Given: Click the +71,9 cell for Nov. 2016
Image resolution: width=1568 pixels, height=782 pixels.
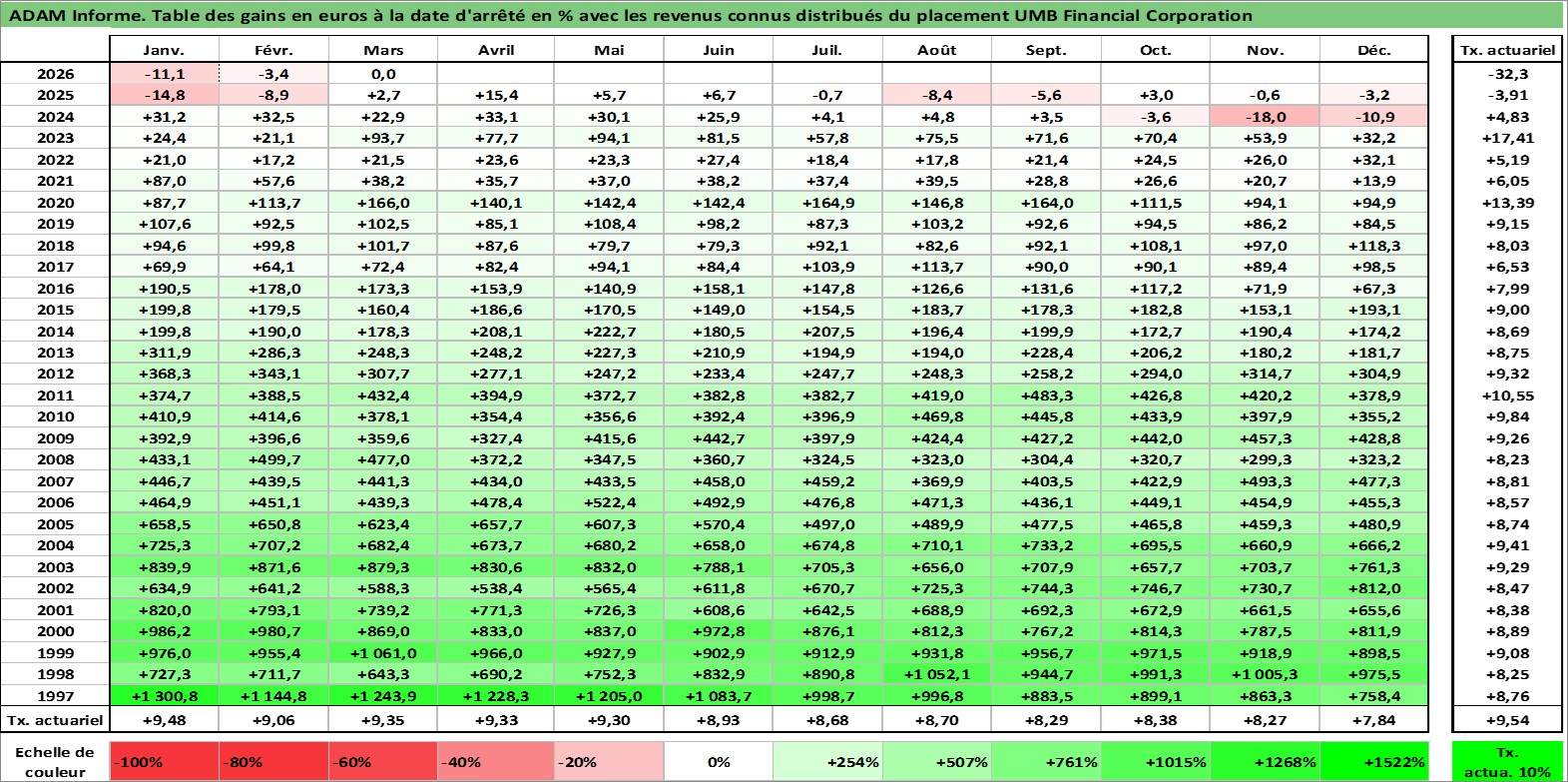Looking at the screenshot, I should click(1265, 289).
